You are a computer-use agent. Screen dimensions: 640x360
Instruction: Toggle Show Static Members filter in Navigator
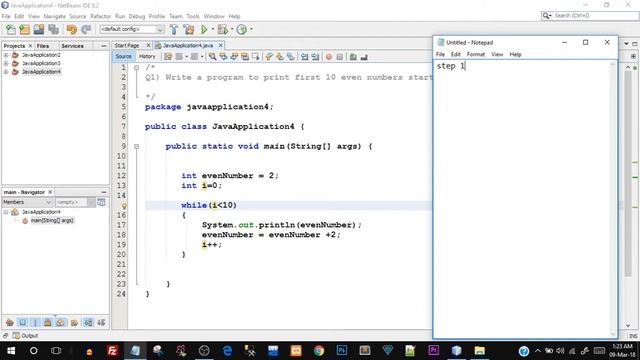pyautogui.click(x=35, y=322)
